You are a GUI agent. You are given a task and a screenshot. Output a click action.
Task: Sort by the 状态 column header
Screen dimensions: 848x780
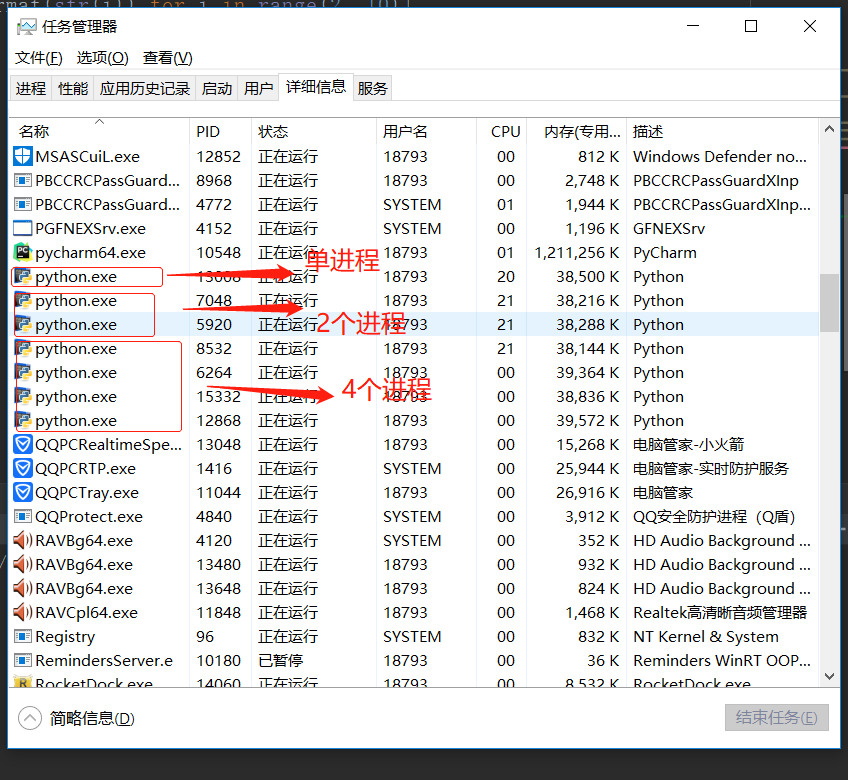tap(314, 131)
